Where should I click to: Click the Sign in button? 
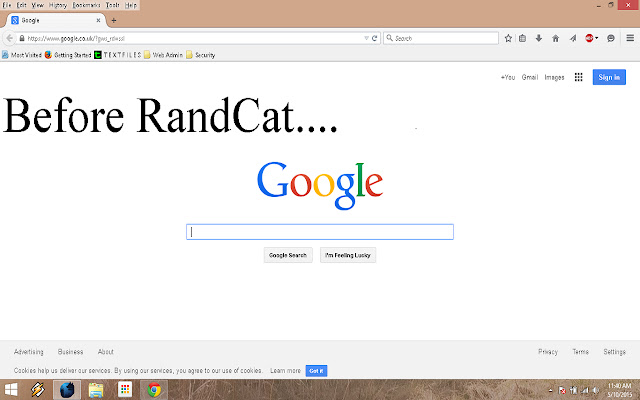pyautogui.click(x=609, y=77)
